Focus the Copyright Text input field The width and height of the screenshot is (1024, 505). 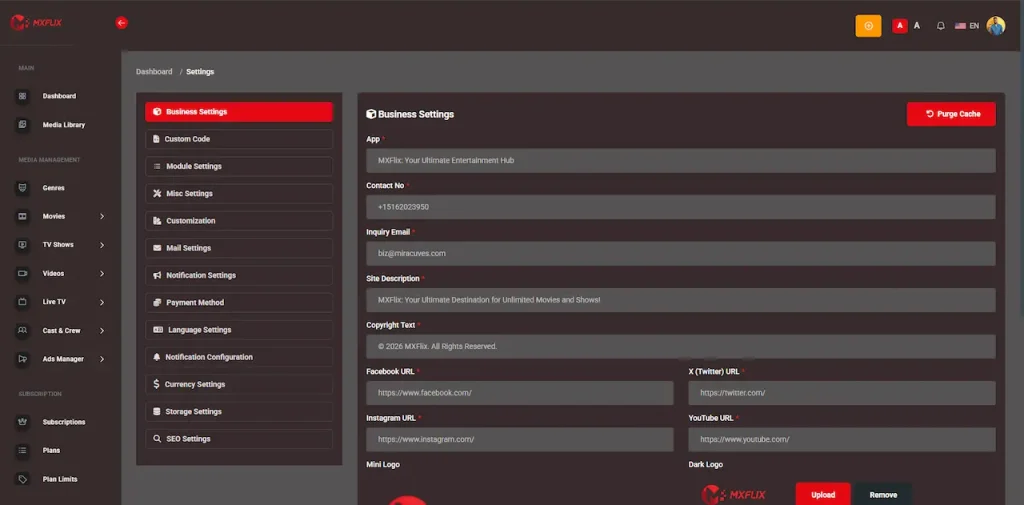680,346
